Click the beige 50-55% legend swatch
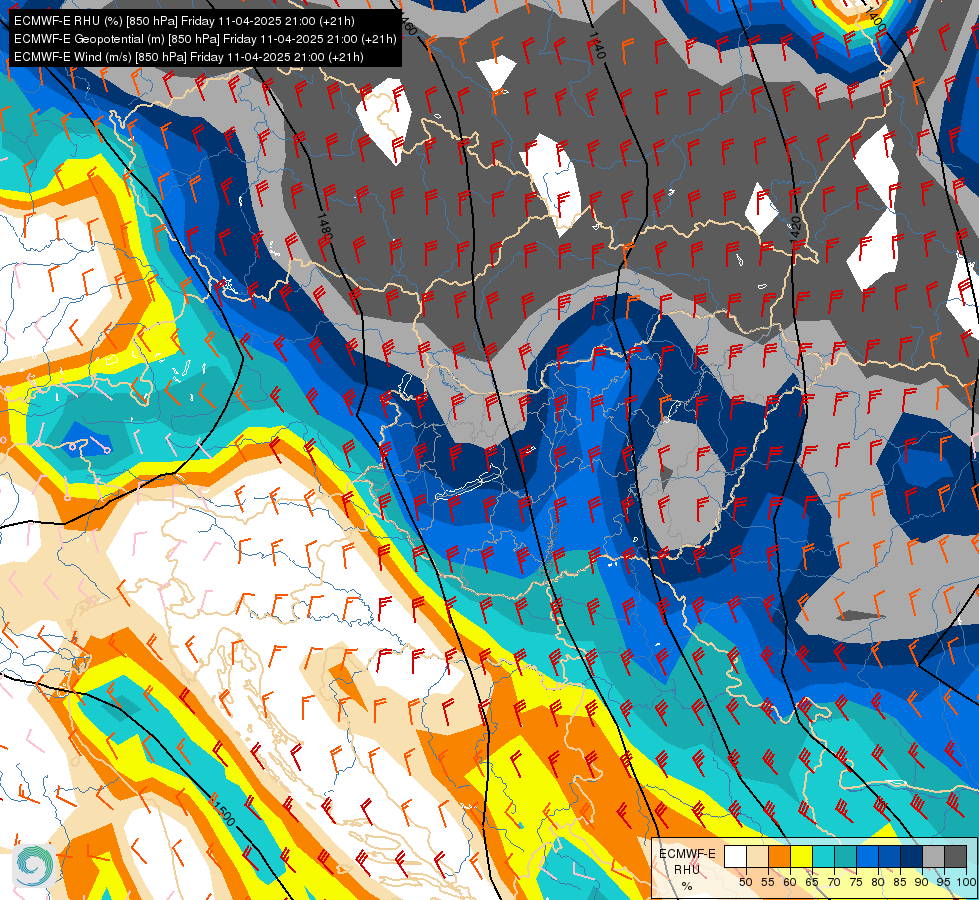 click(757, 856)
